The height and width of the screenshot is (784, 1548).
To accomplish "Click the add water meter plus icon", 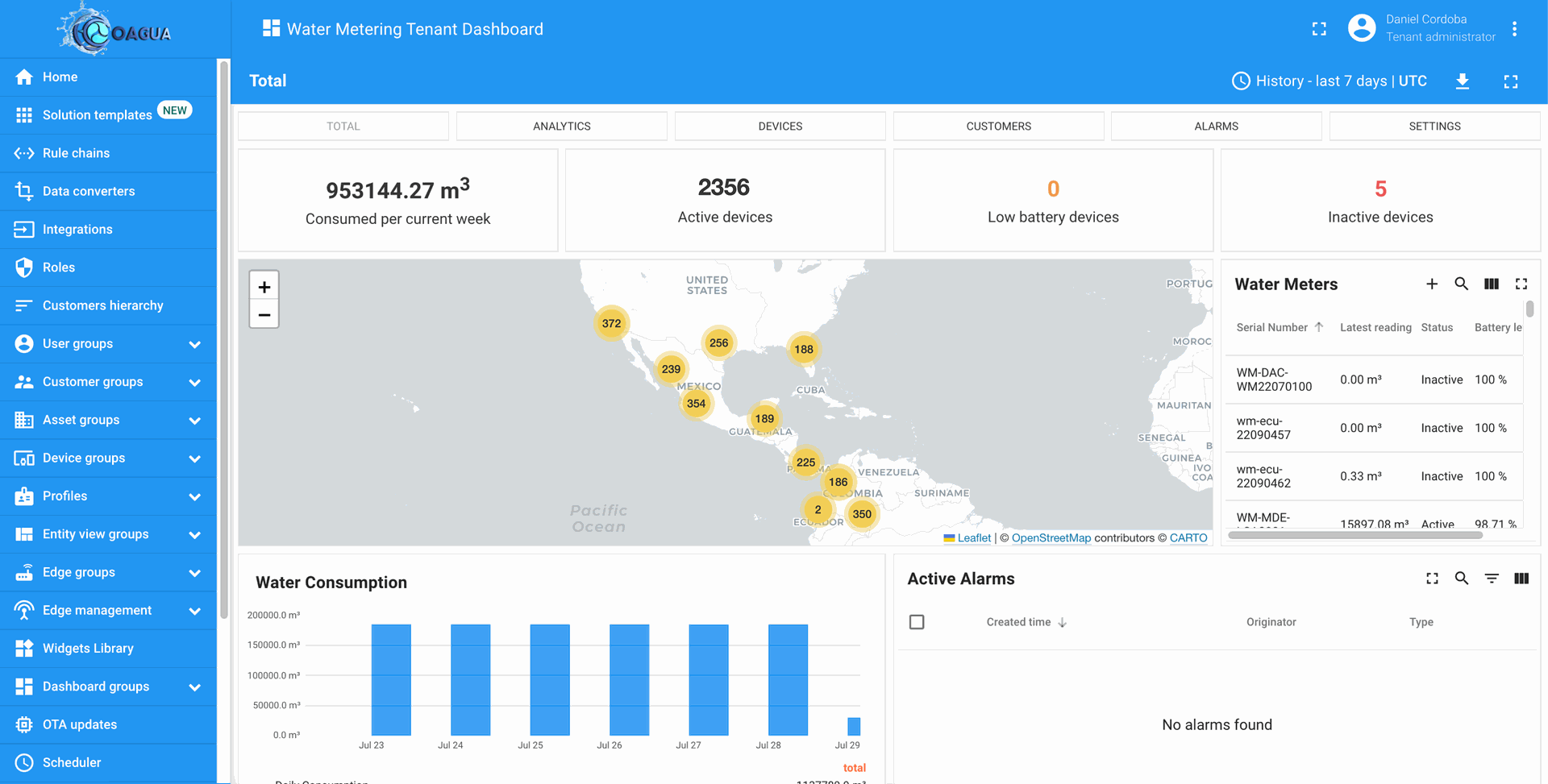I will (x=1432, y=284).
